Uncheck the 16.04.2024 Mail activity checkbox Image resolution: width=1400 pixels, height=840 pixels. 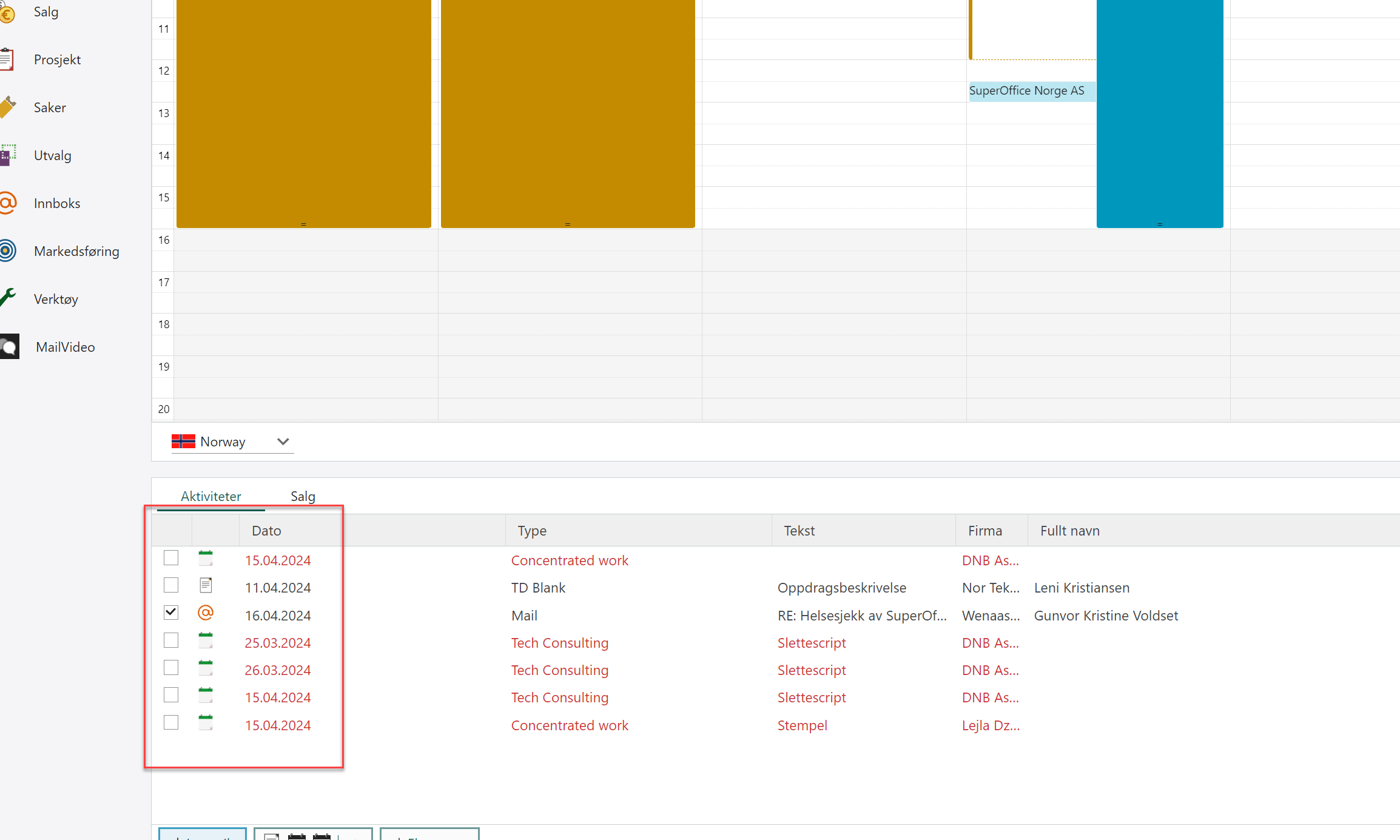[171, 613]
